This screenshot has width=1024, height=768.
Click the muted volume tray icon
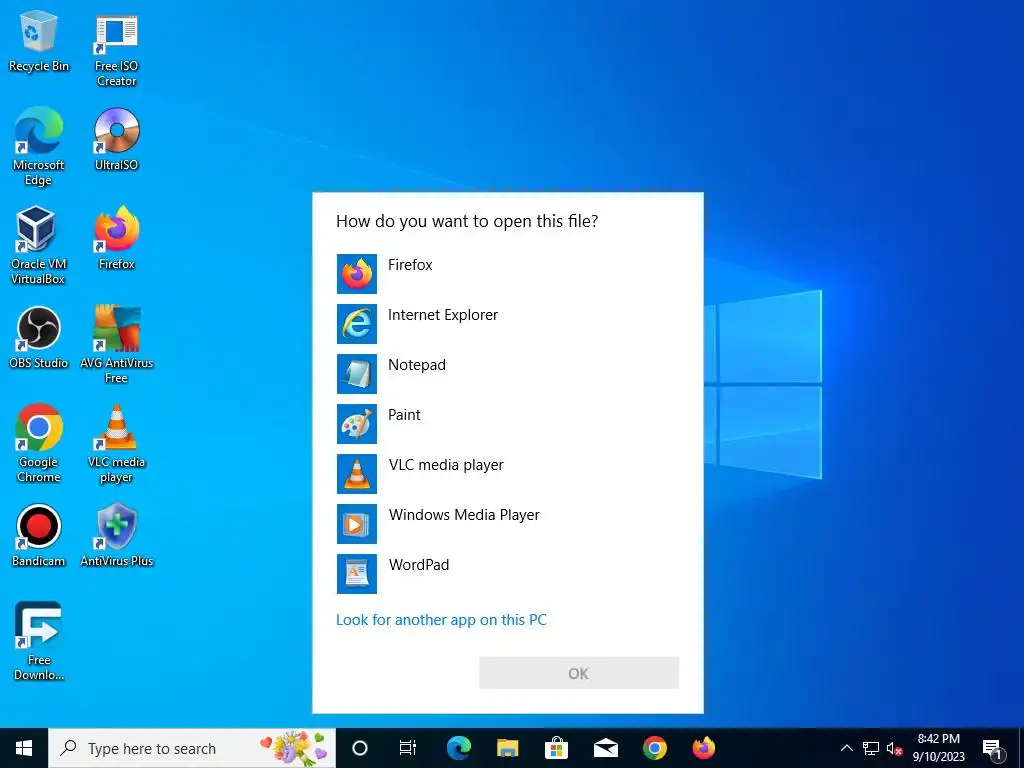pyautogui.click(x=895, y=748)
